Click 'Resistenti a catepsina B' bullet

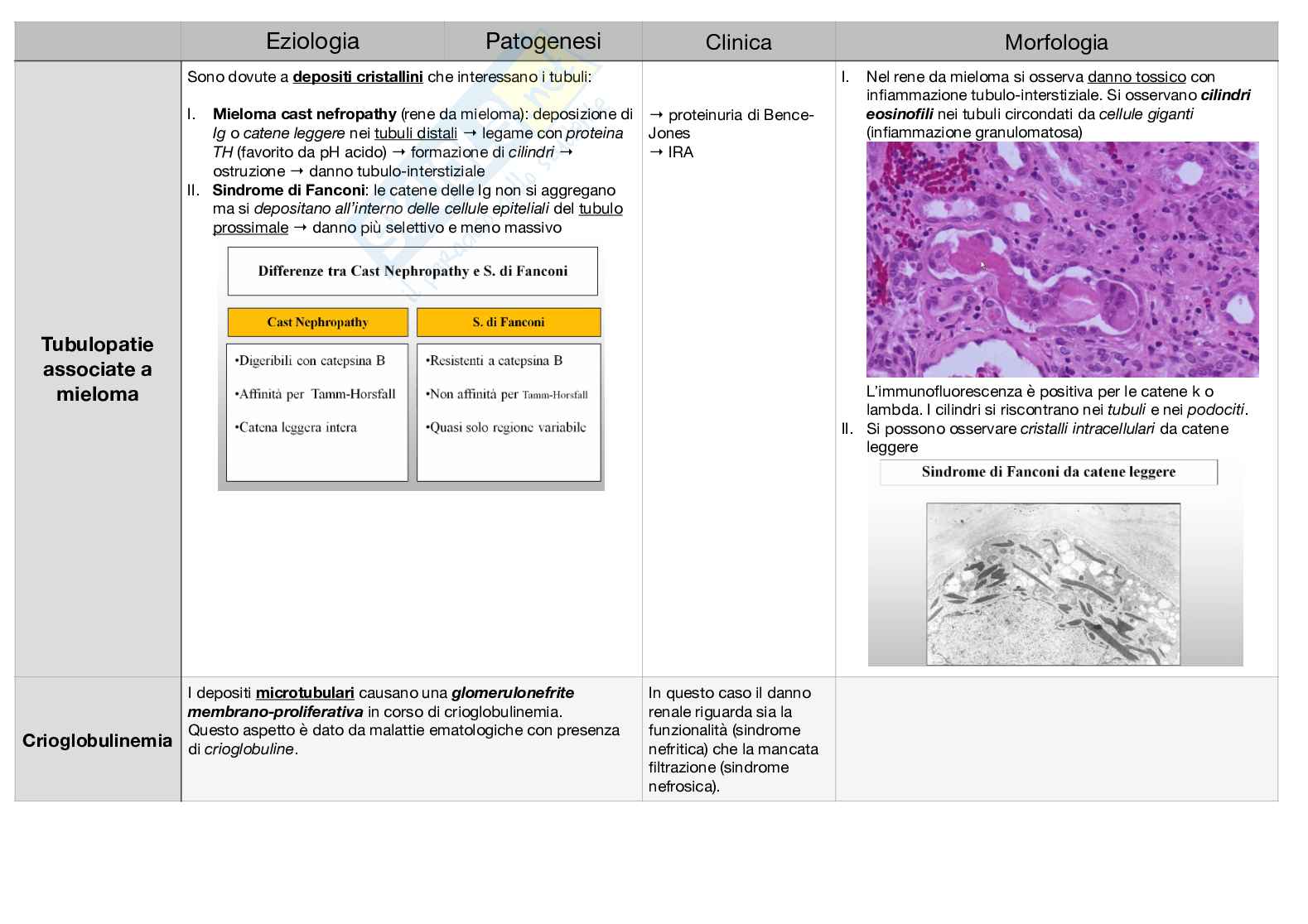tap(494, 361)
